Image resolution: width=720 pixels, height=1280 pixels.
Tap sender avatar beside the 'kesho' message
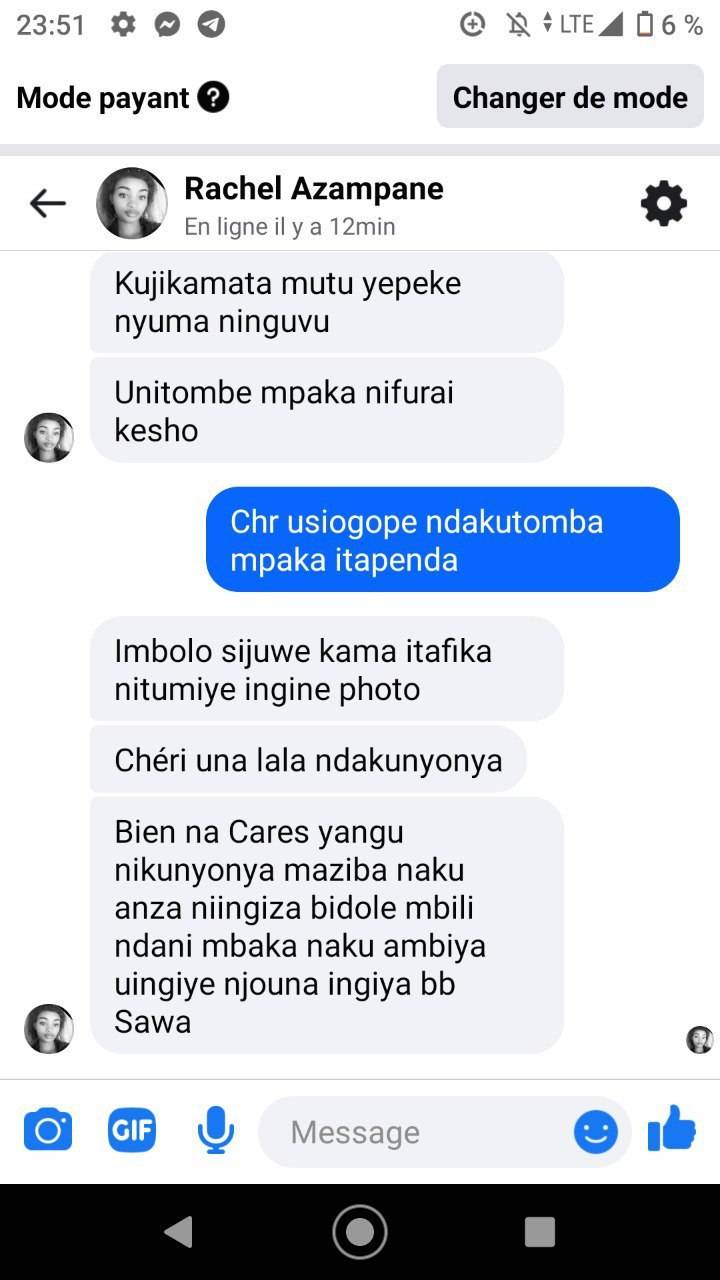(49, 437)
